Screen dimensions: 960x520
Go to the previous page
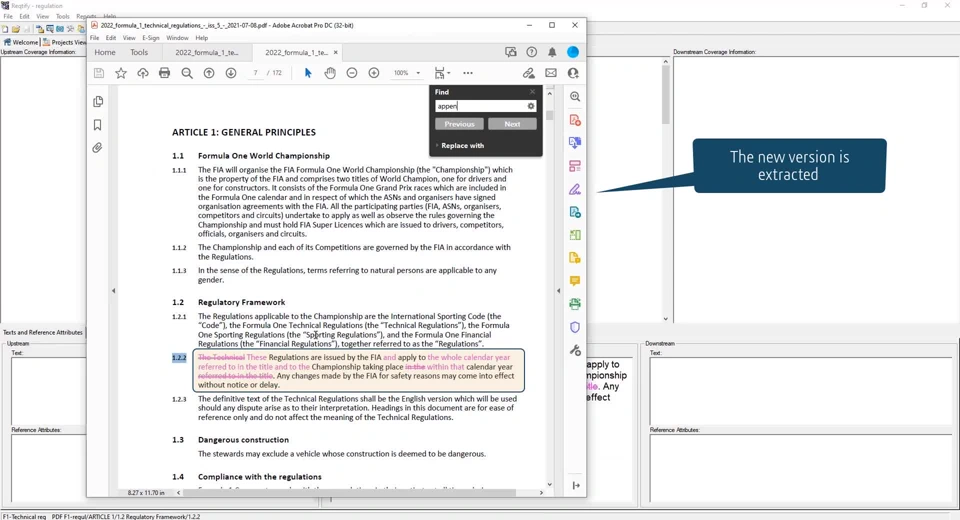pos(209,73)
